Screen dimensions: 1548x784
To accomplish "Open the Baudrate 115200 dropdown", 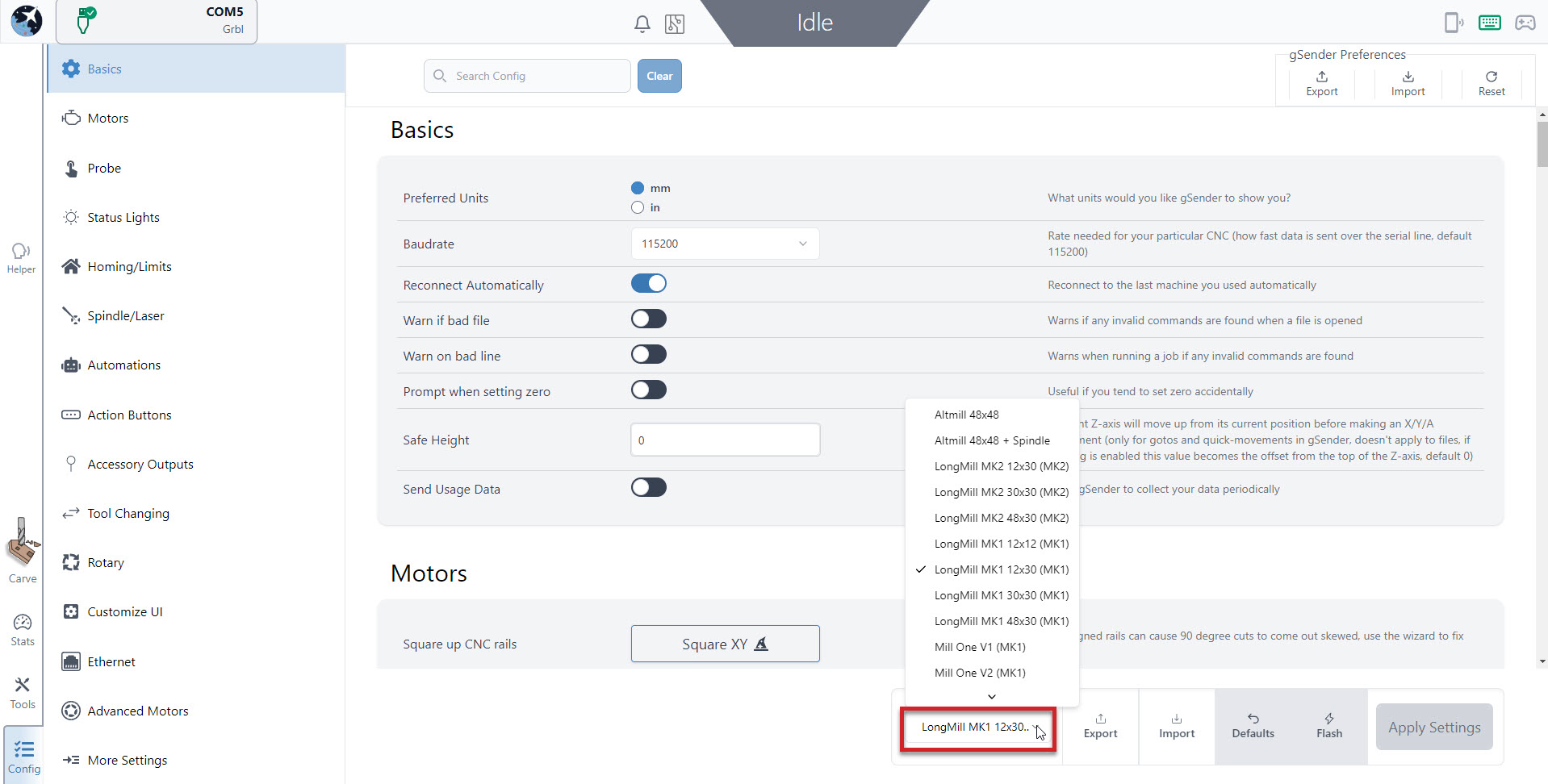I will click(x=725, y=244).
